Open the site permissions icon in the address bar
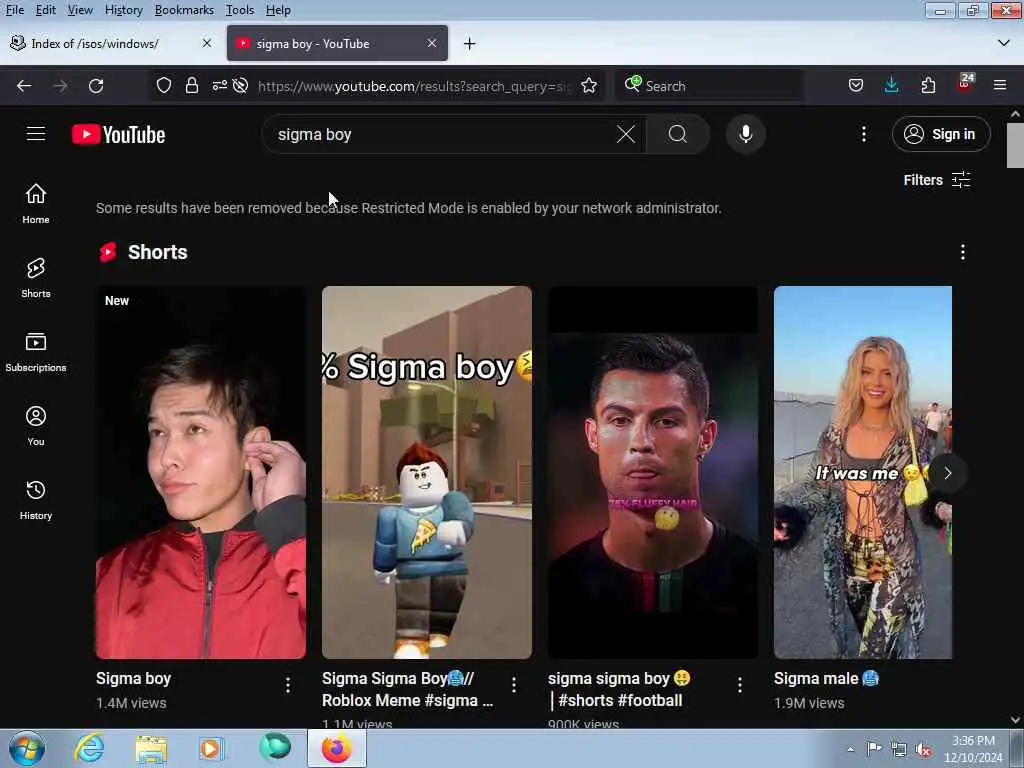 coord(219,86)
